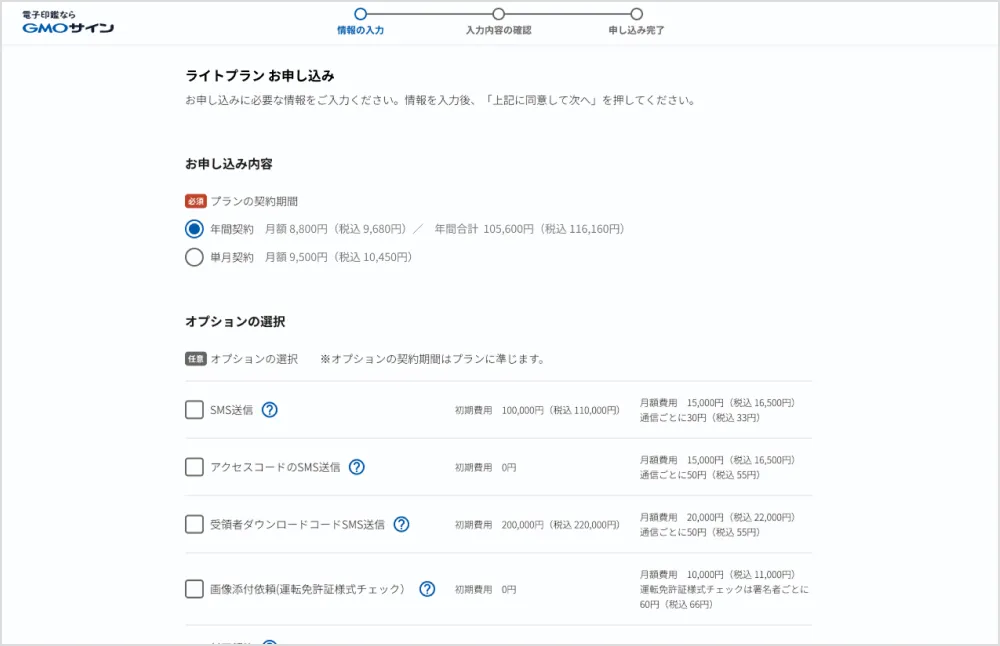Enable the SMS送信 option checkbox

(194, 409)
